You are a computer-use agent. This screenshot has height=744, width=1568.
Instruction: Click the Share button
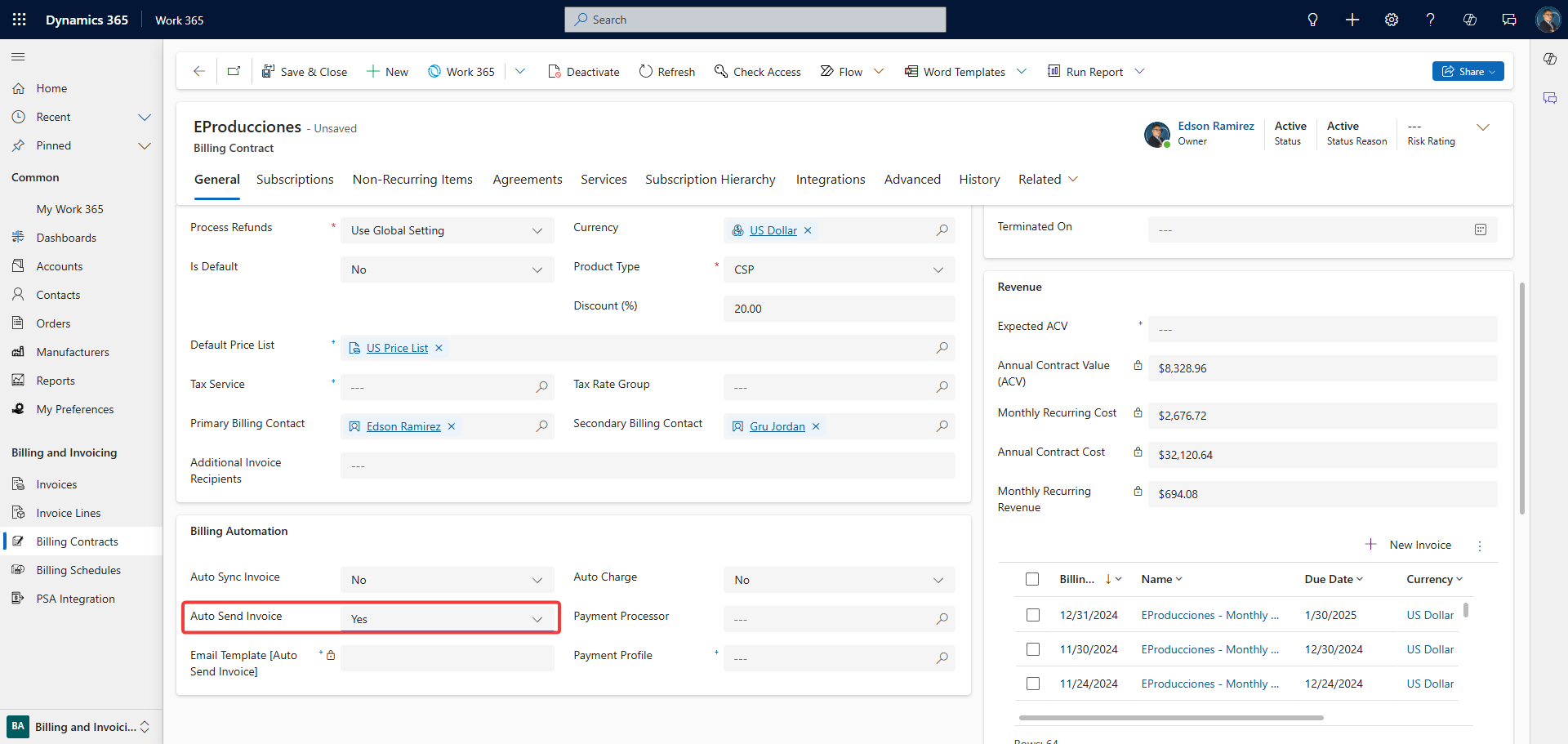click(x=1468, y=71)
